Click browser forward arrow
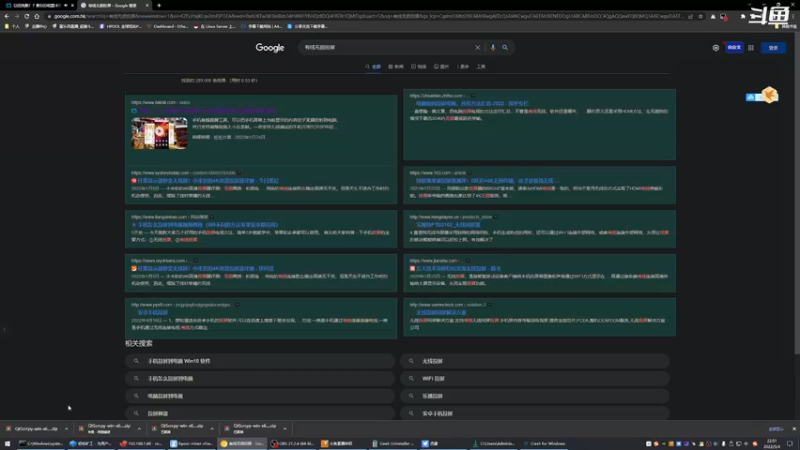Viewport: 800px width, 450px height. (16, 16)
